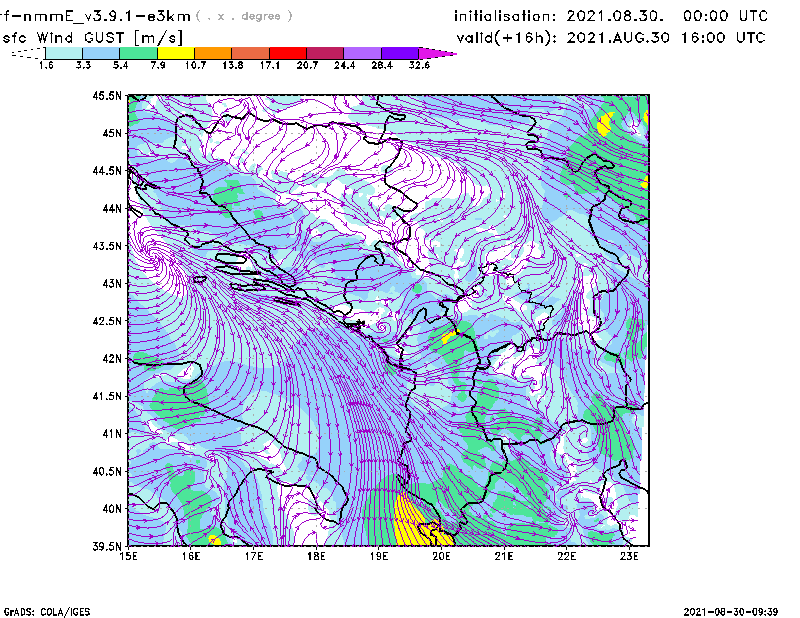Click the legend value '13.8'
This screenshot has height=618, width=800.
233,65
